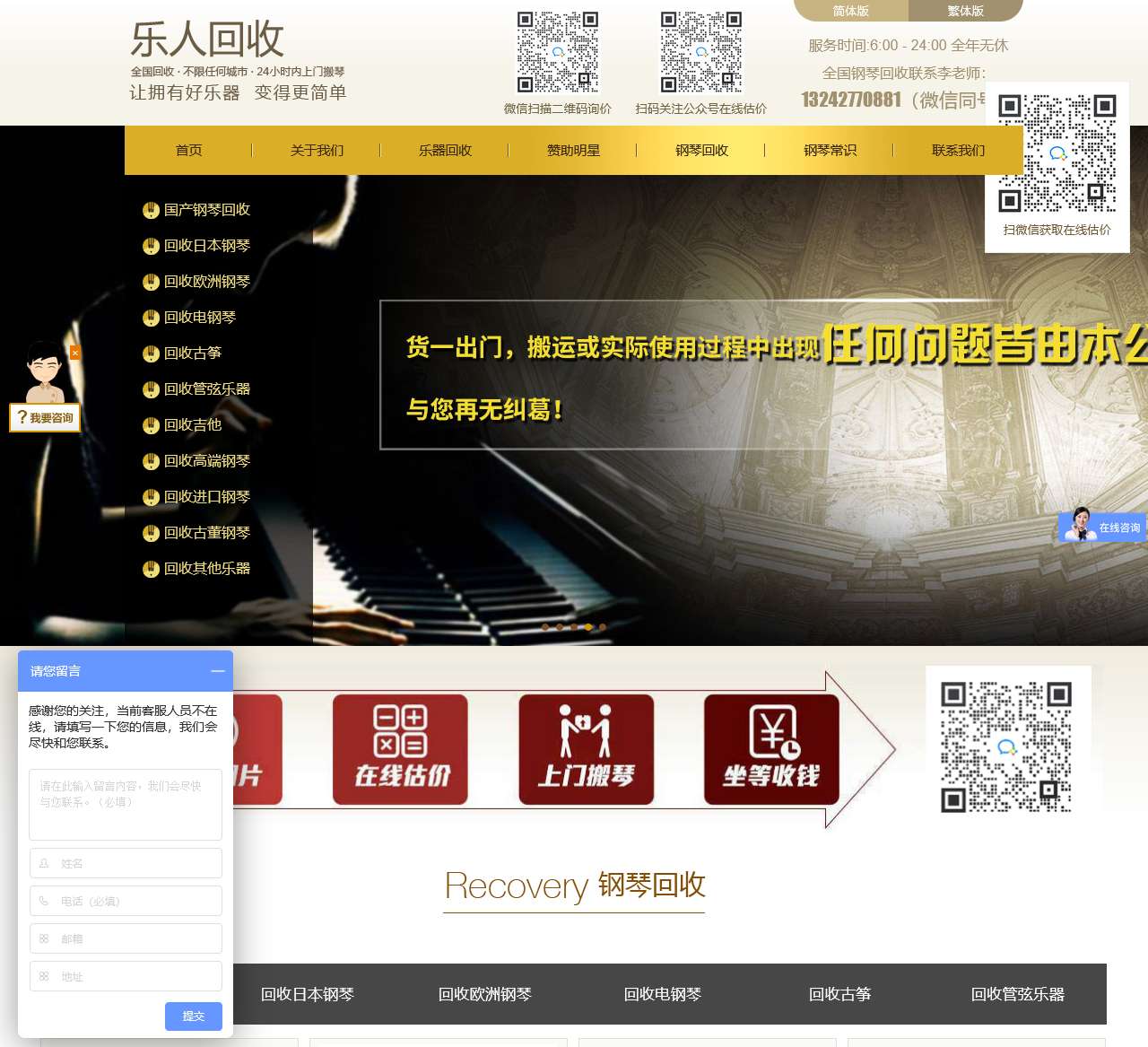The height and width of the screenshot is (1047, 1148).
Task: Click the 提交 submit button
Action: tap(193, 1016)
